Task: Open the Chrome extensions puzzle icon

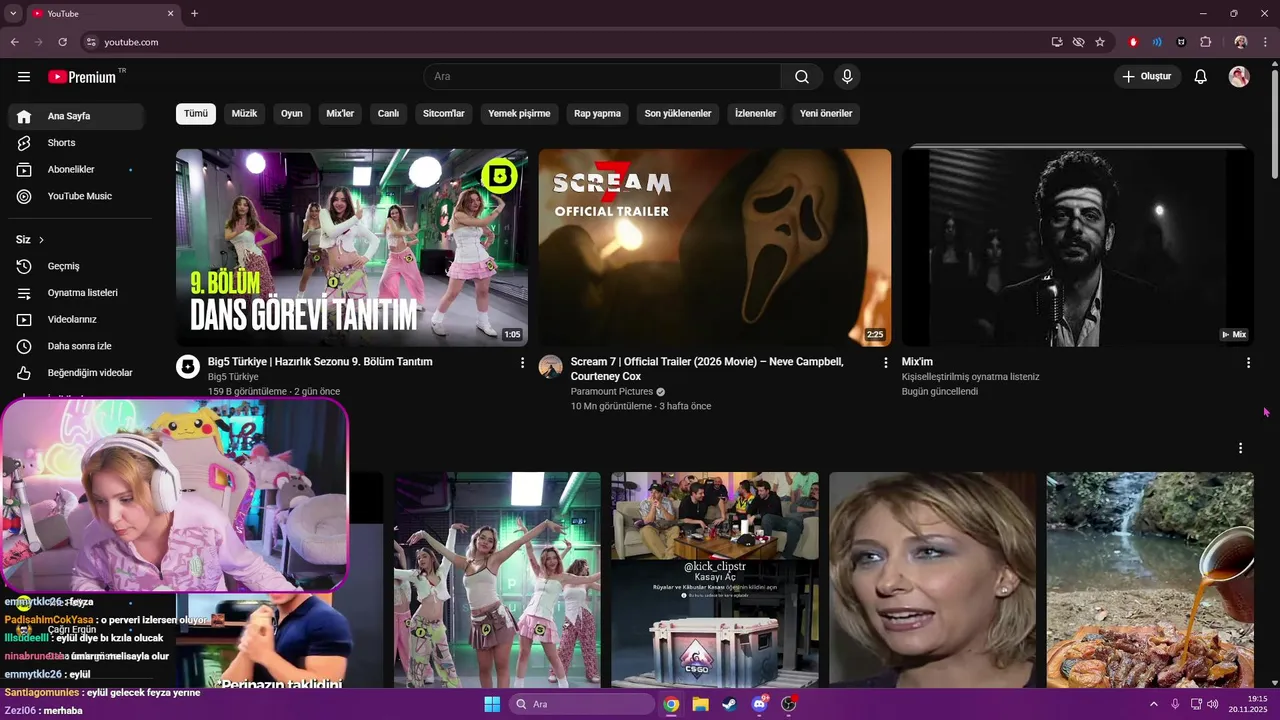Action: [x=1205, y=42]
